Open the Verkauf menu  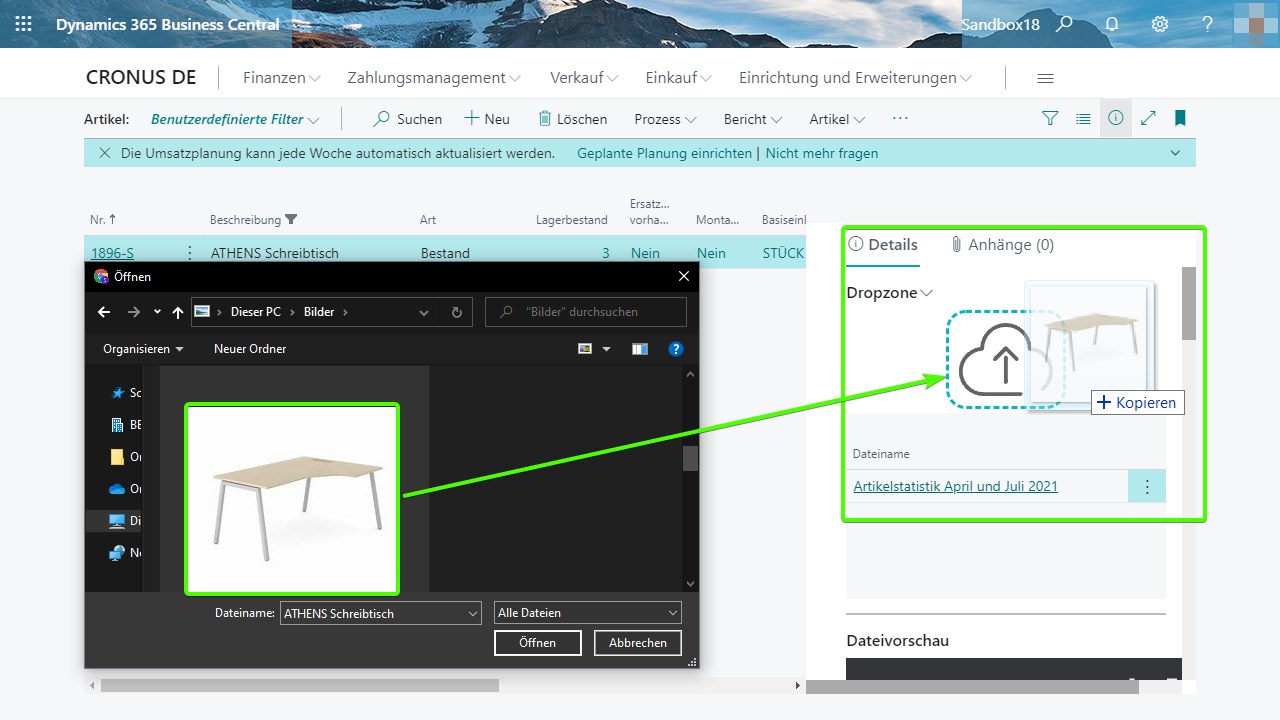tap(584, 78)
